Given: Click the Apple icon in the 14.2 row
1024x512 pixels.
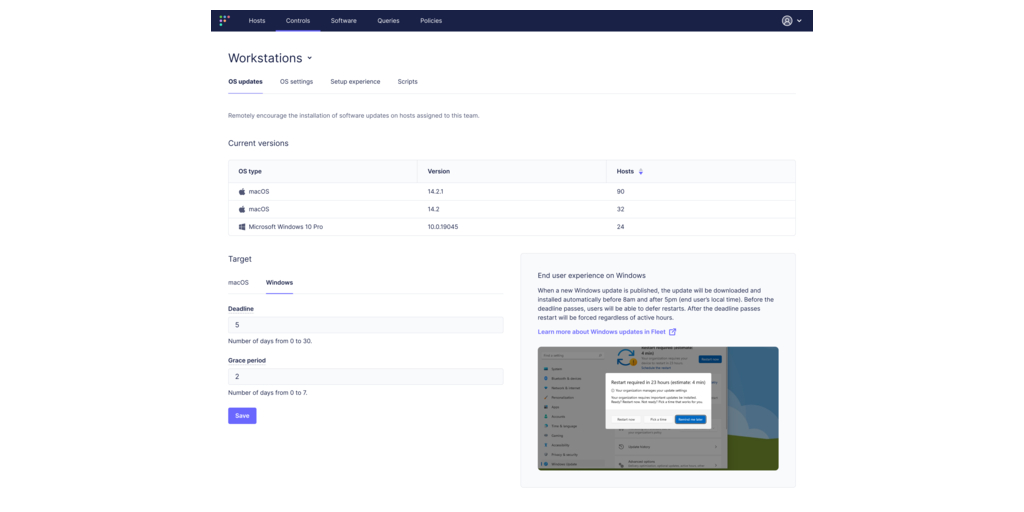Looking at the screenshot, I should [x=242, y=209].
